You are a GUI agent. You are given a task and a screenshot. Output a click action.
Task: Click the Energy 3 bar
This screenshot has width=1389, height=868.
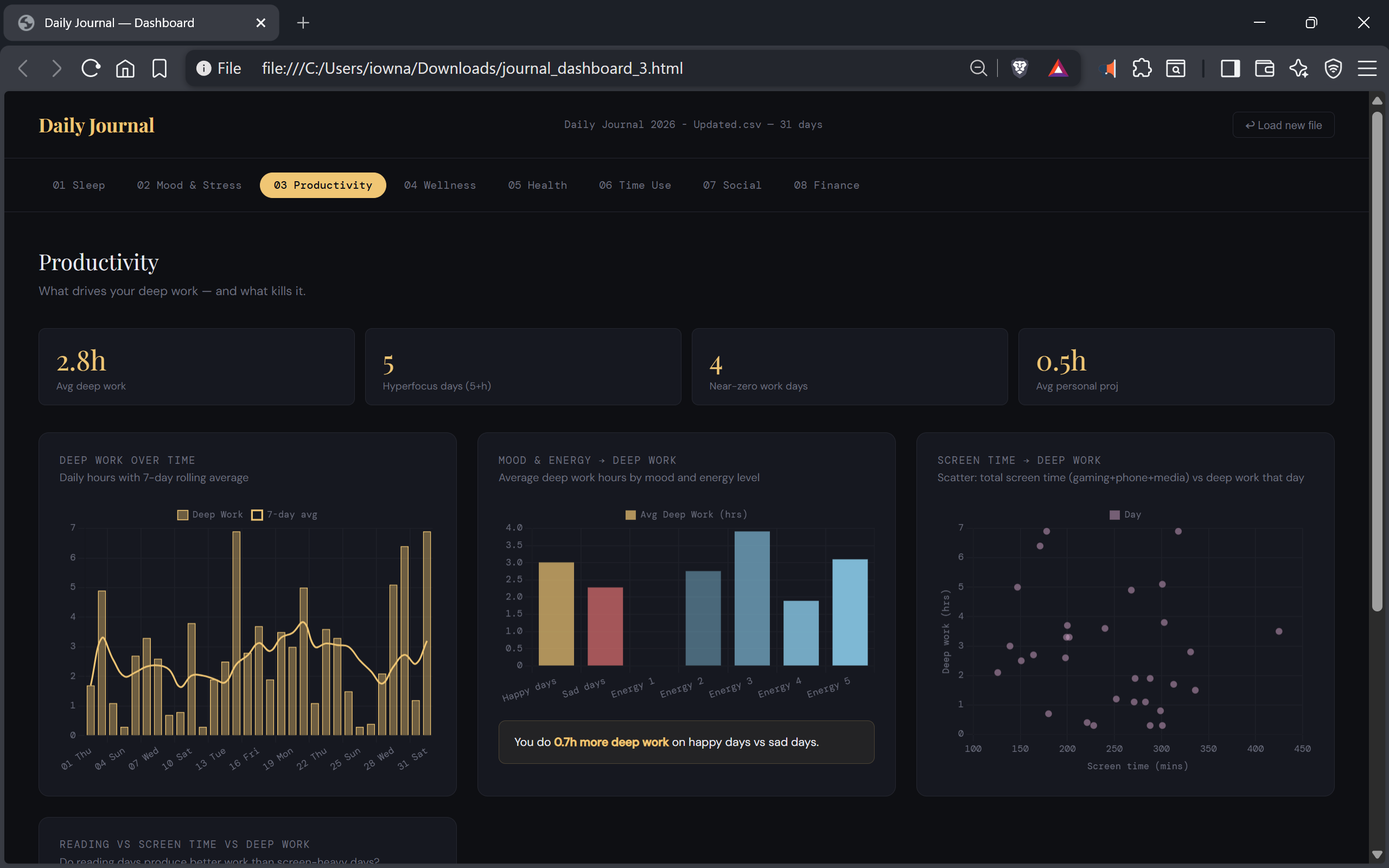[x=752, y=598]
